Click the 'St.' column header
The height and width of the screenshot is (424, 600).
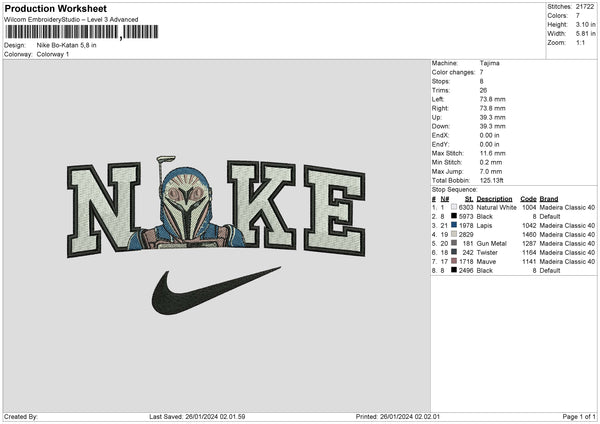coord(469,199)
